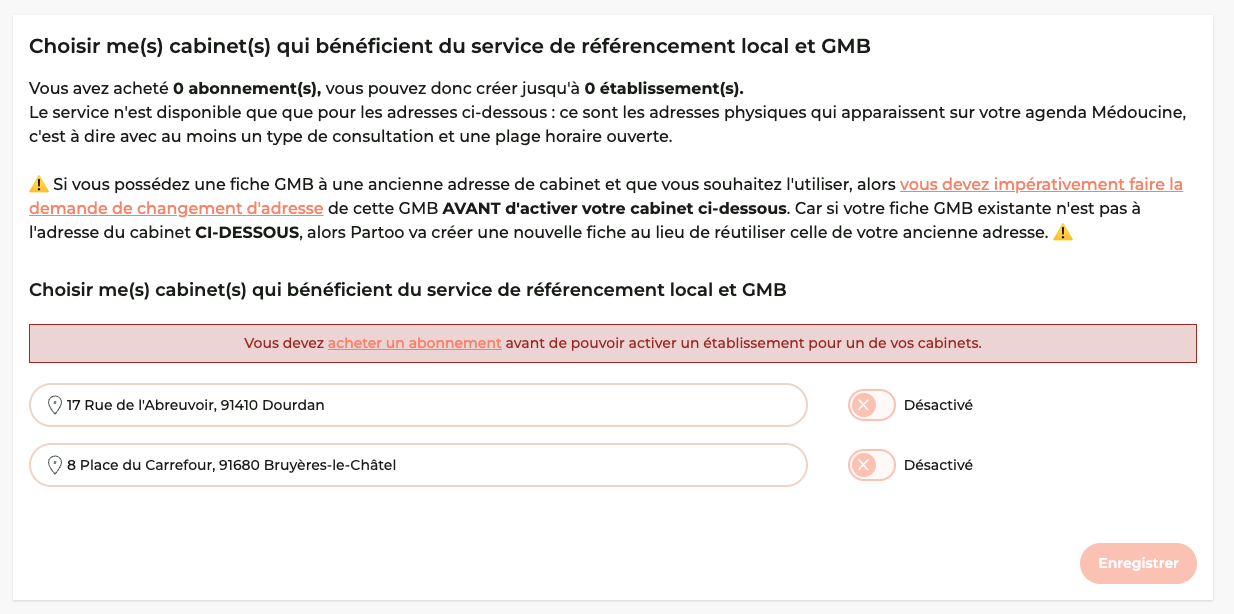Image resolution: width=1234 pixels, height=614 pixels.
Task: Click the bold "0 établissement(s)." text
Action: 664,88
